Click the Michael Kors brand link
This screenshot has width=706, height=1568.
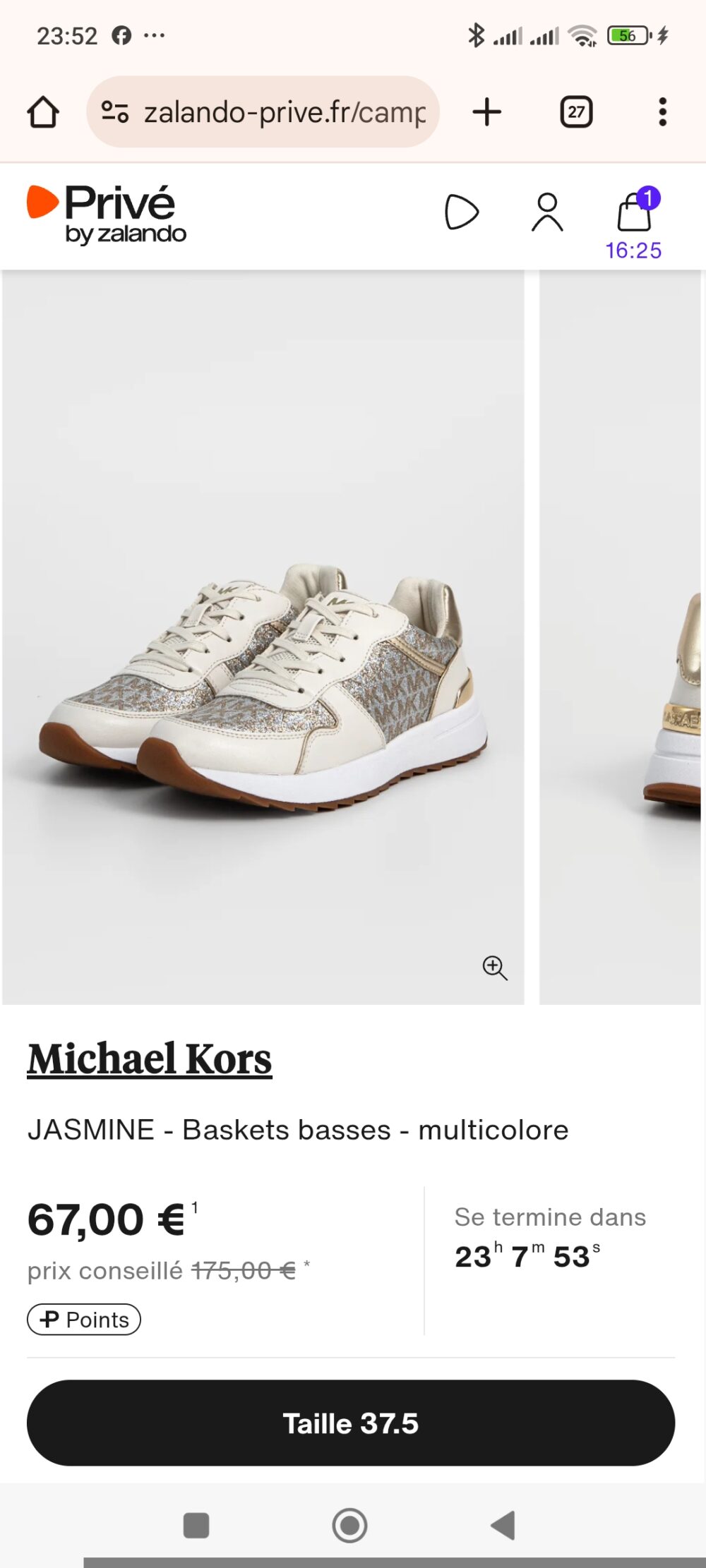(150, 1059)
